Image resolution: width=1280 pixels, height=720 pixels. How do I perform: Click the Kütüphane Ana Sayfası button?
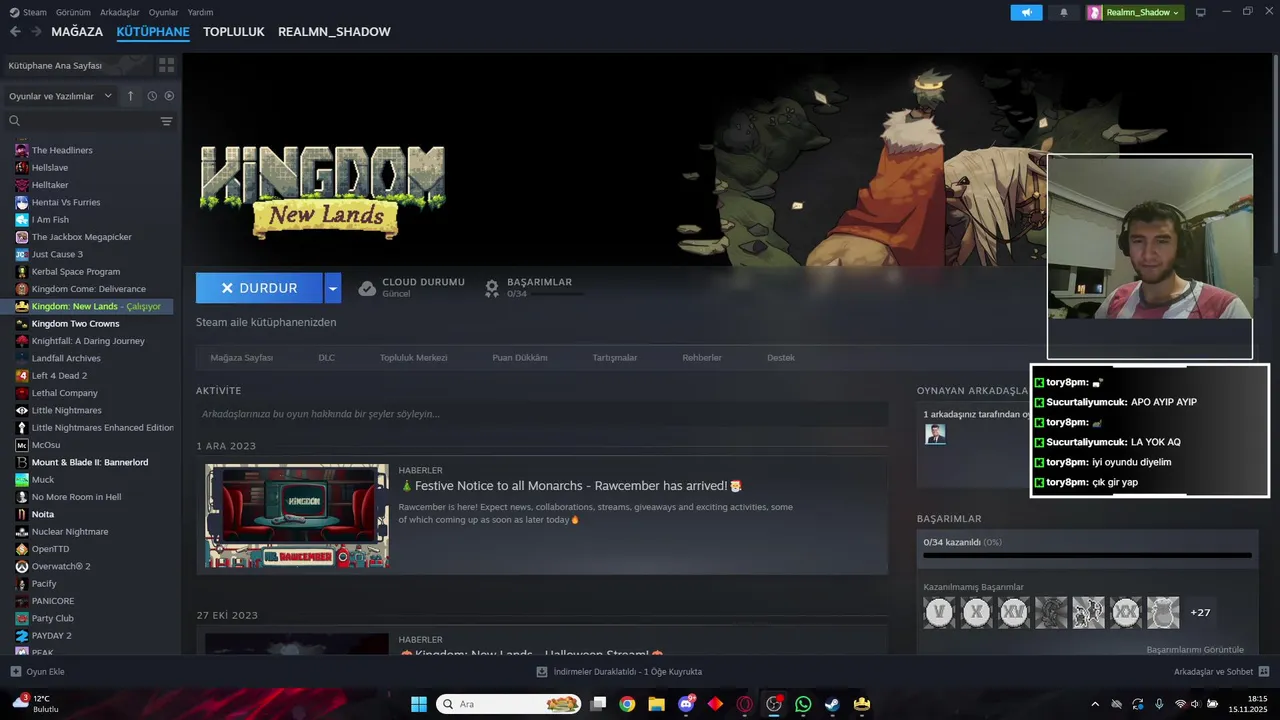[x=77, y=65]
